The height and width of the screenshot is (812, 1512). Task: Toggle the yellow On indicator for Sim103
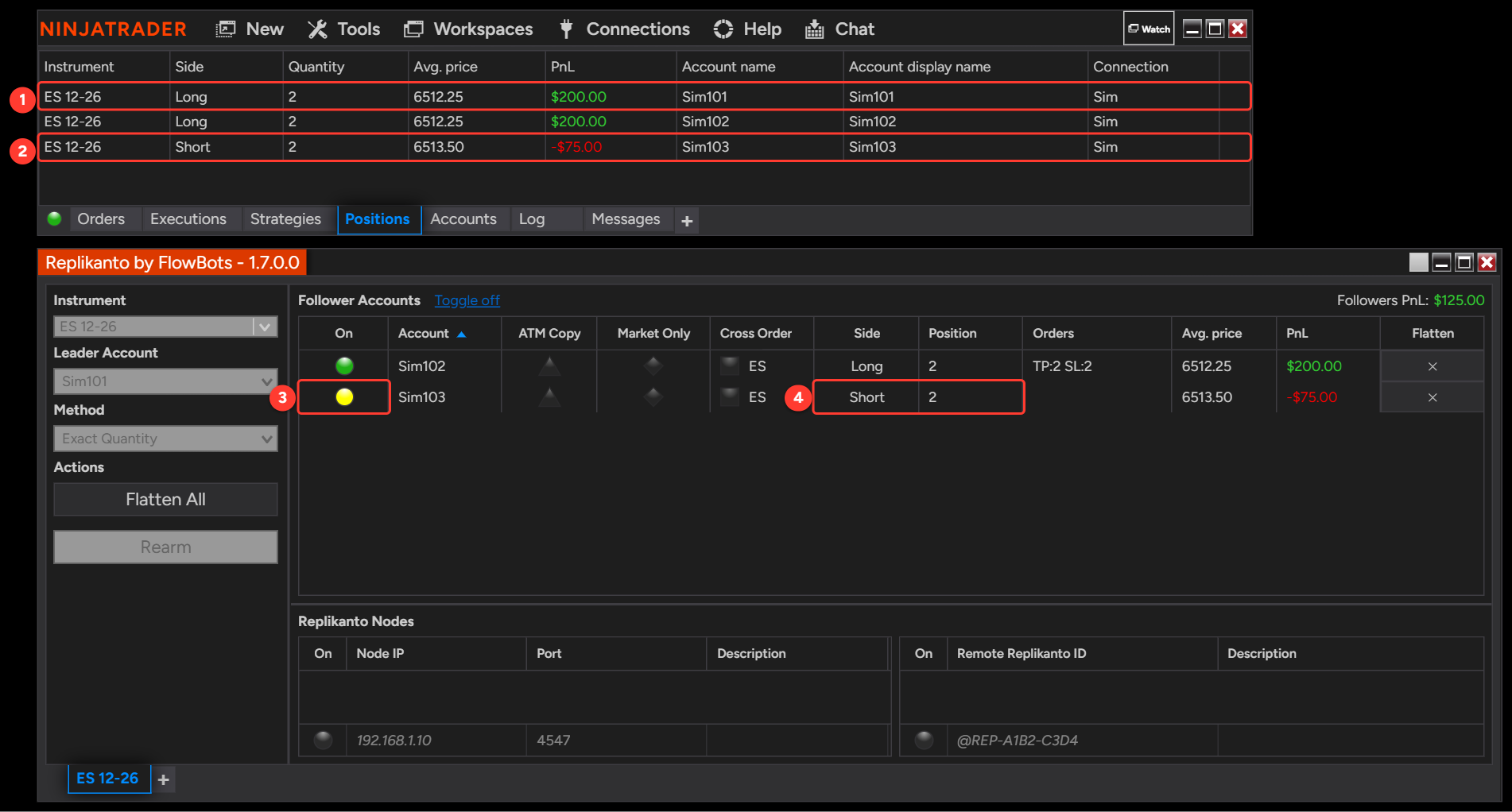pos(344,397)
